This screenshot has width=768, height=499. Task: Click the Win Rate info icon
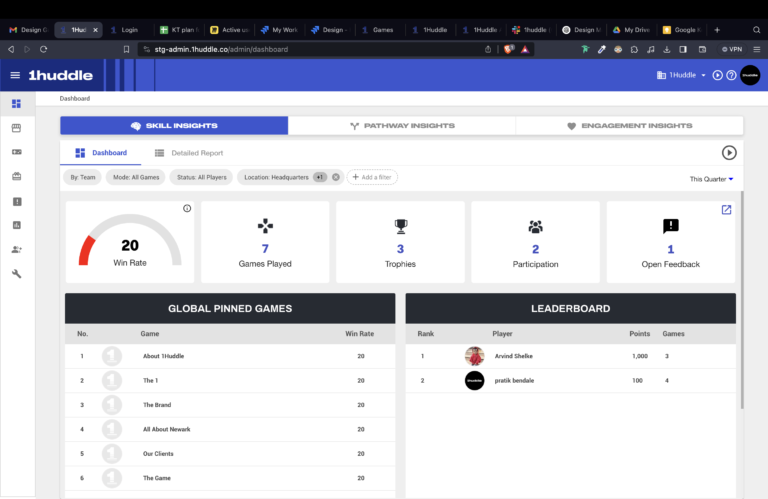coord(187,208)
